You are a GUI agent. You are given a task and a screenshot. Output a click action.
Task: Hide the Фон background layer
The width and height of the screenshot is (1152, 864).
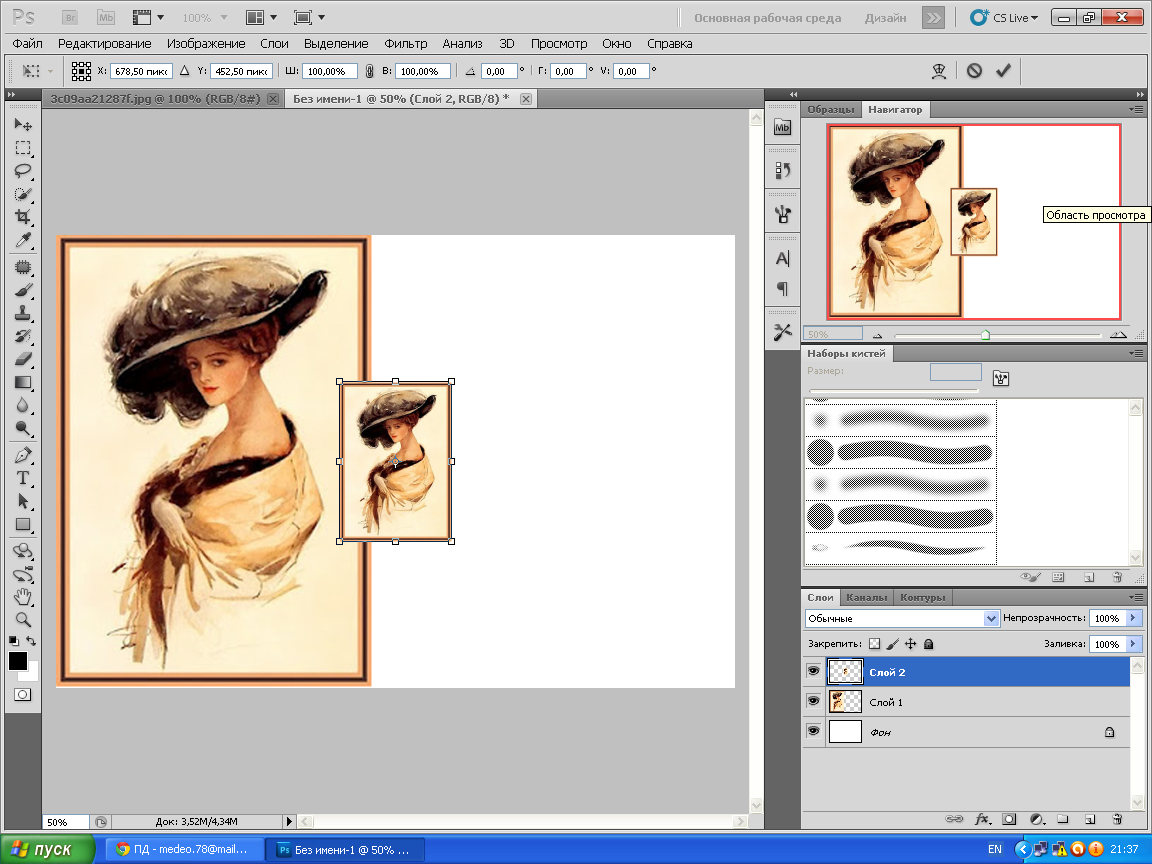click(x=814, y=732)
